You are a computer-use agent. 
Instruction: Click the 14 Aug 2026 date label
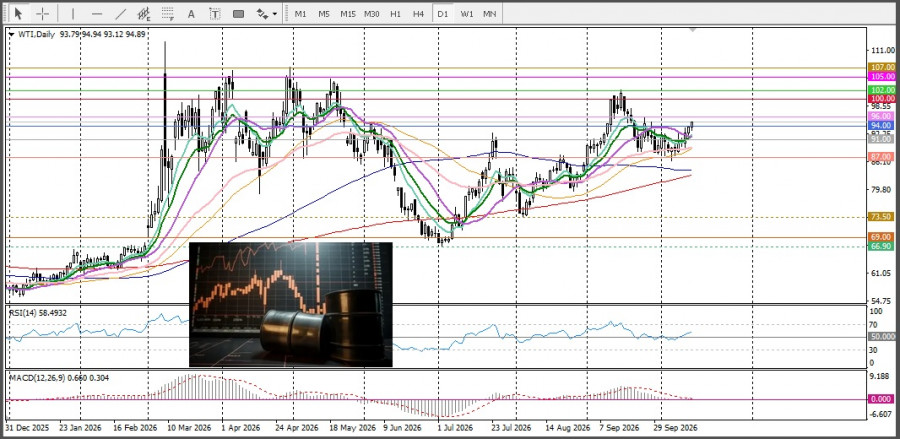[x=568, y=428]
